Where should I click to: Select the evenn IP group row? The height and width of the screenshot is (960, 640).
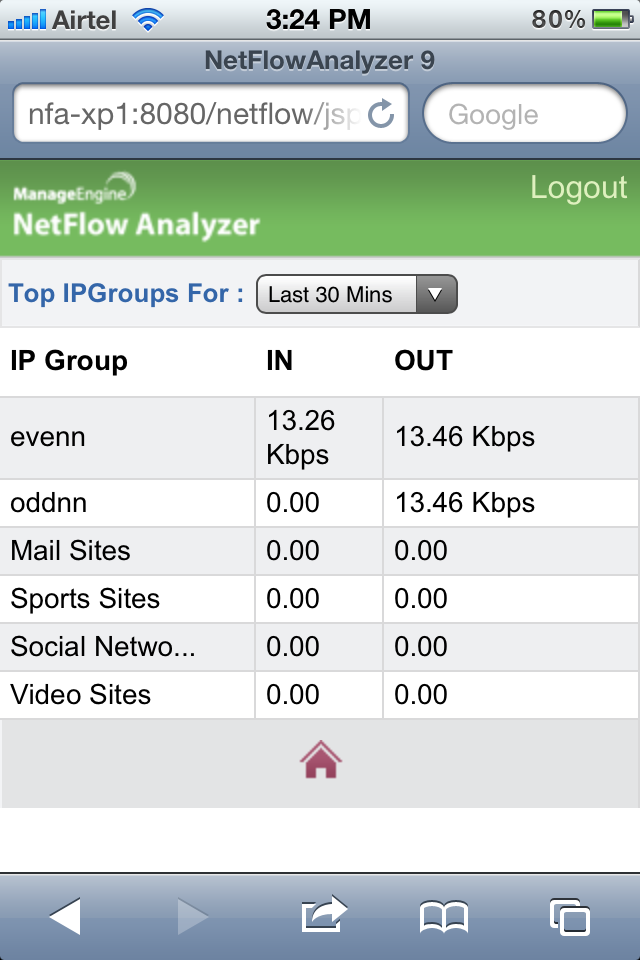tap(319, 438)
